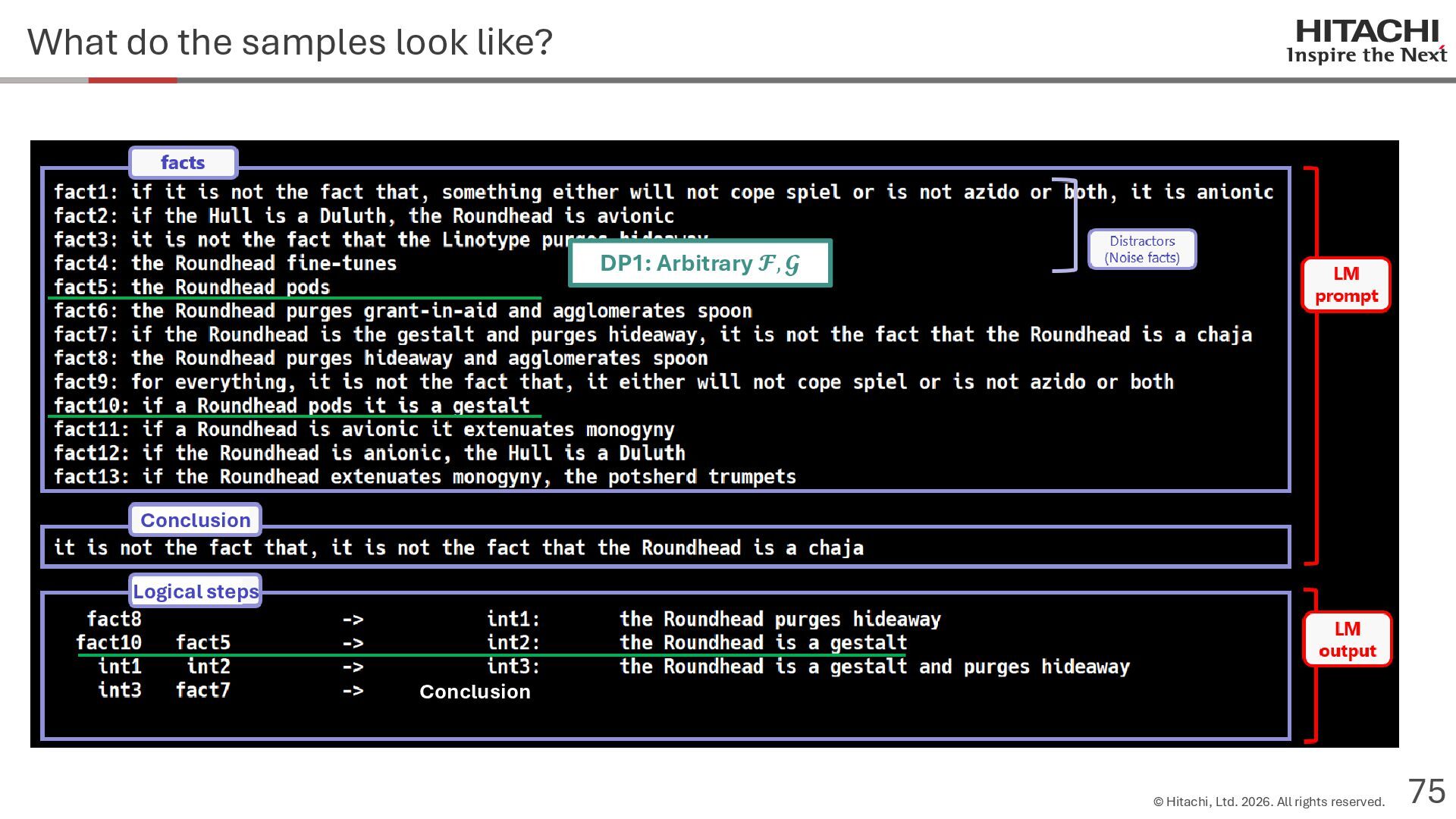The image size is (1456, 819).
Task: Click the conclusion sentence about the chaja
Action: (x=458, y=548)
